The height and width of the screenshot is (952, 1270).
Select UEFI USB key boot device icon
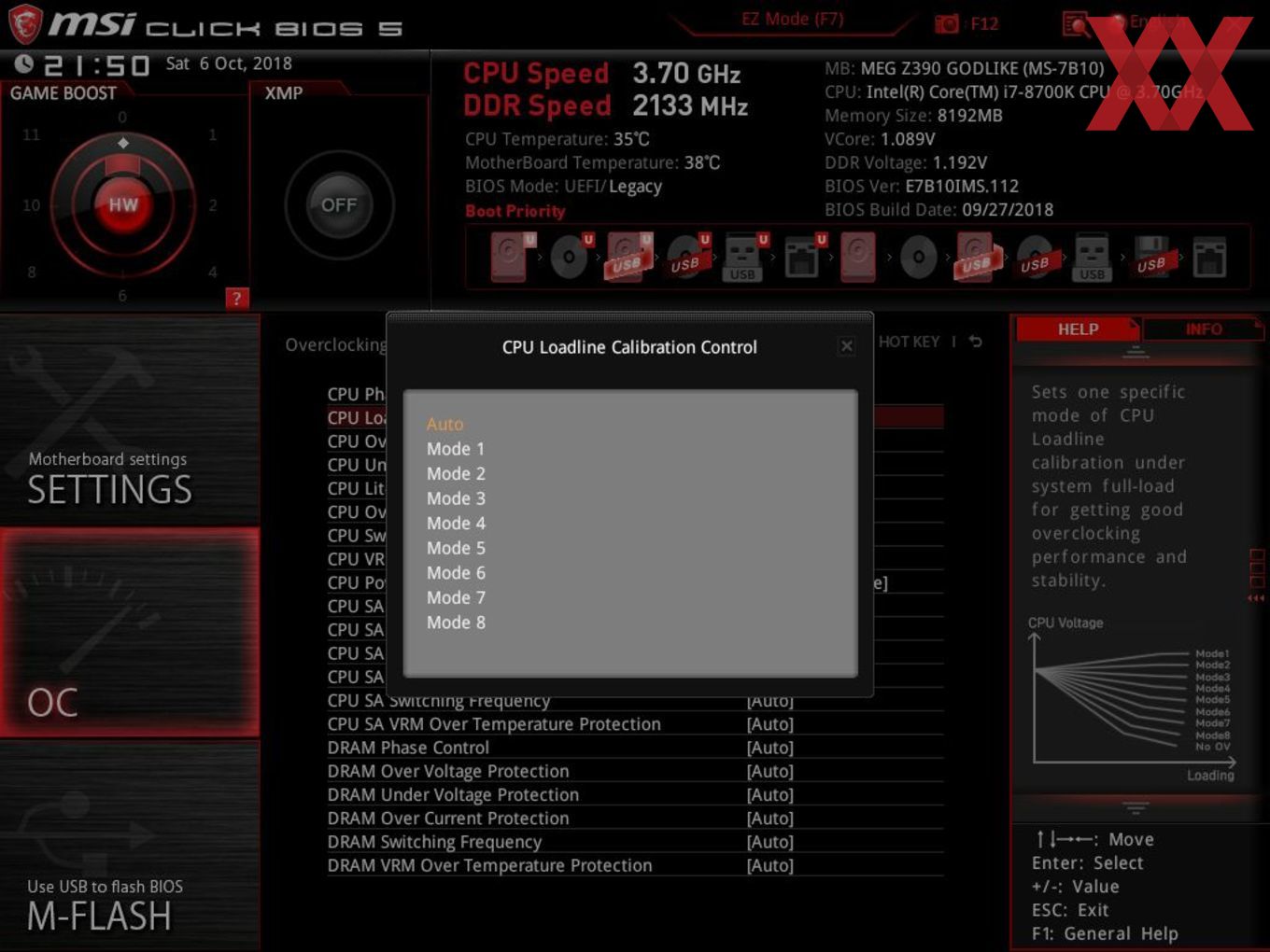[x=744, y=257]
